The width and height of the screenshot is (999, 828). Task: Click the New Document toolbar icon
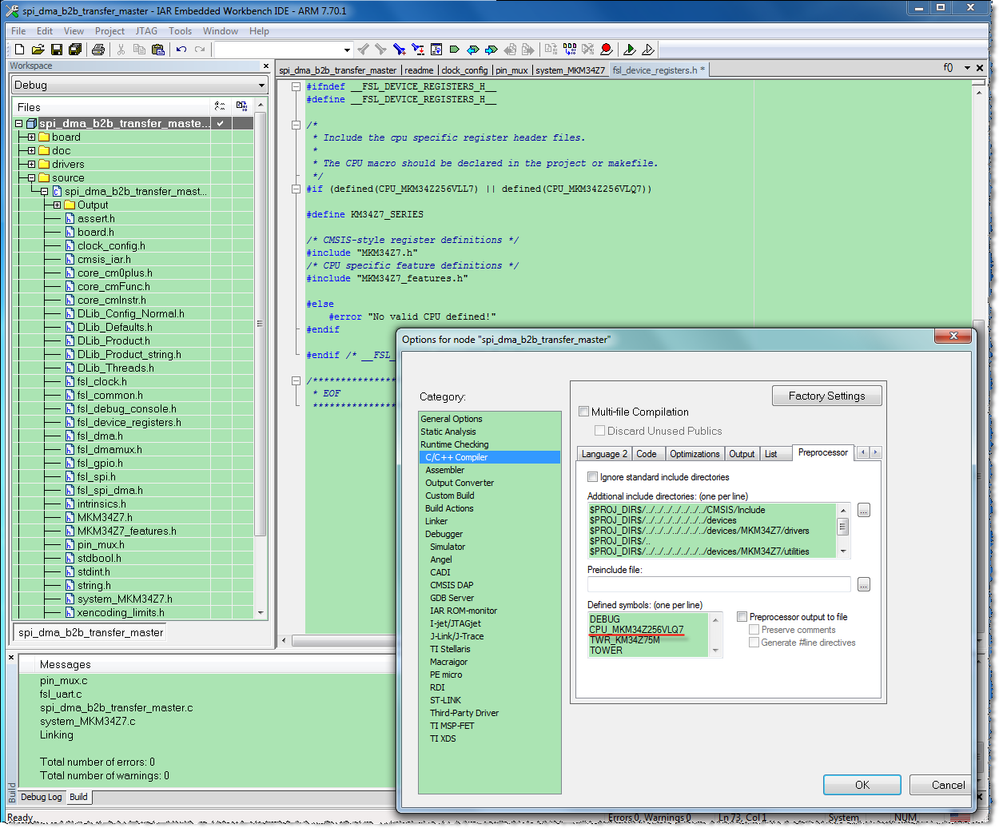click(x=19, y=49)
